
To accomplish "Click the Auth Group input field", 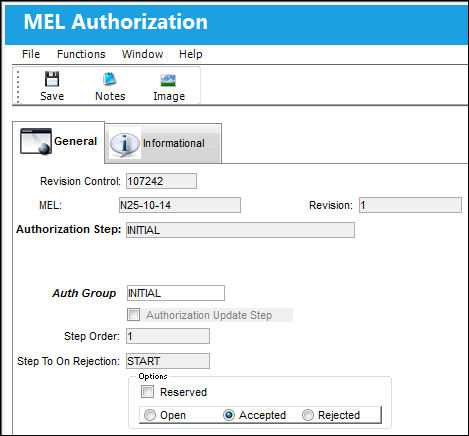I will [176, 293].
